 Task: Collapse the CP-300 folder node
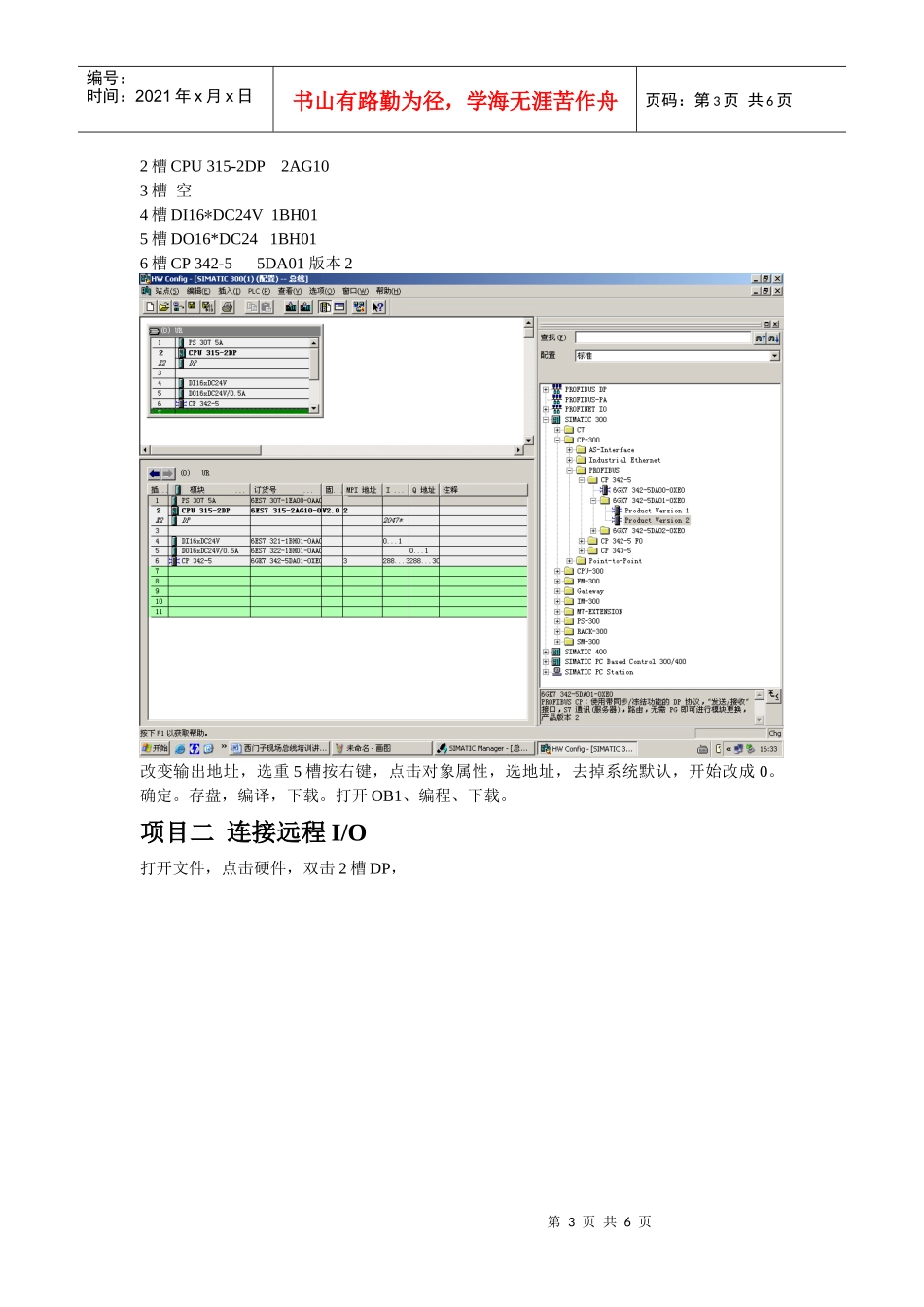(557, 440)
